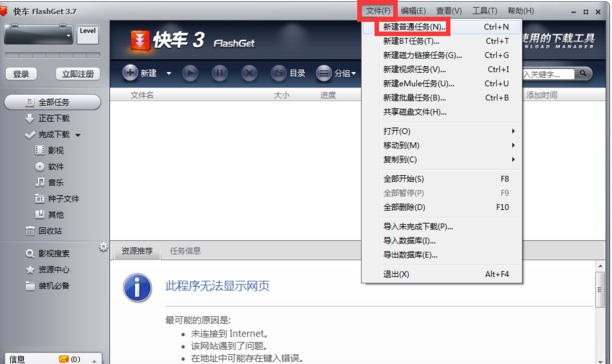Open the 目录 directory folder button
This screenshot has height=364, width=612.
point(288,73)
